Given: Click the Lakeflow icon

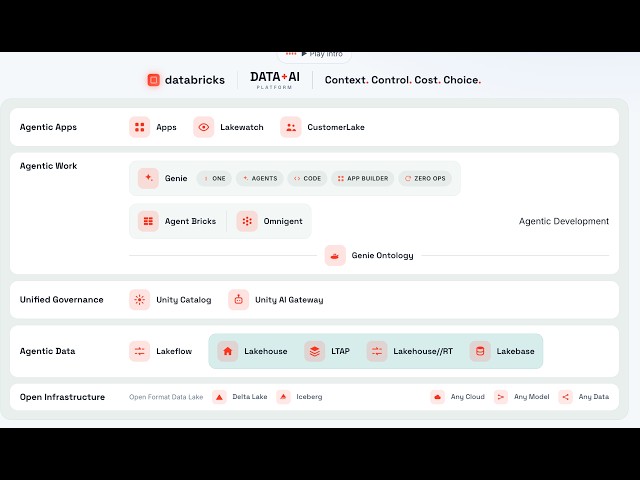Looking at the screenshot, I should [140, 351].
